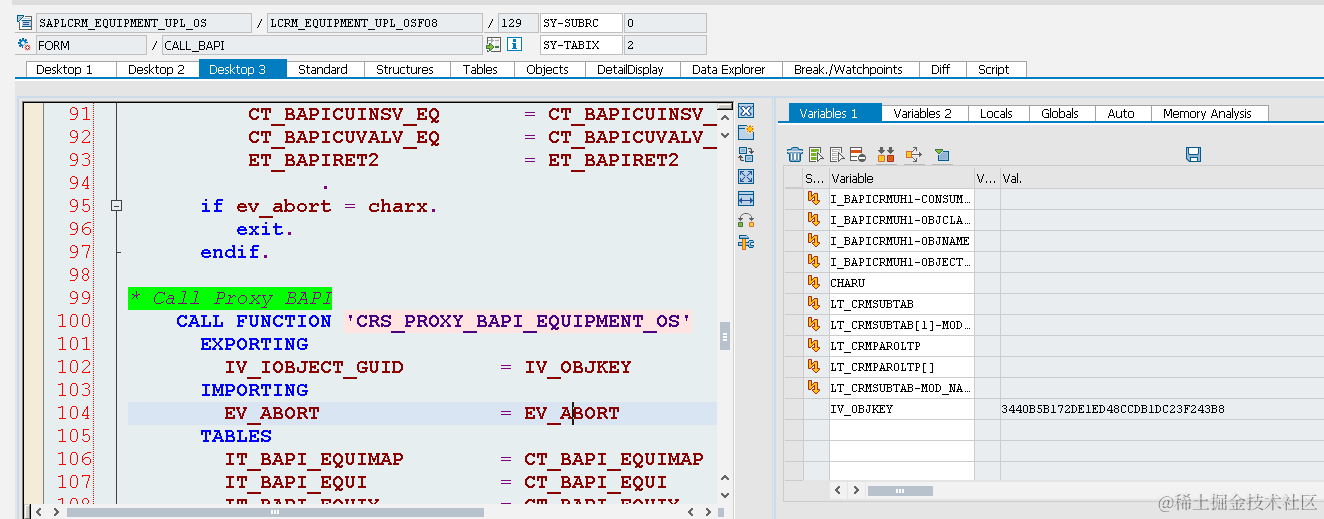
Task: Switch to the Locals tab
Action: (x=996, y=113)
